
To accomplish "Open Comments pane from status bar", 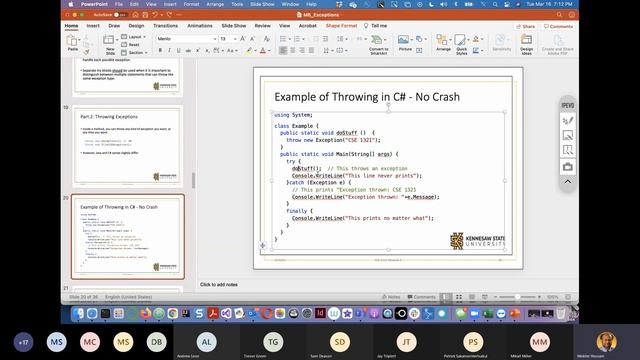I will click(422, 297).
